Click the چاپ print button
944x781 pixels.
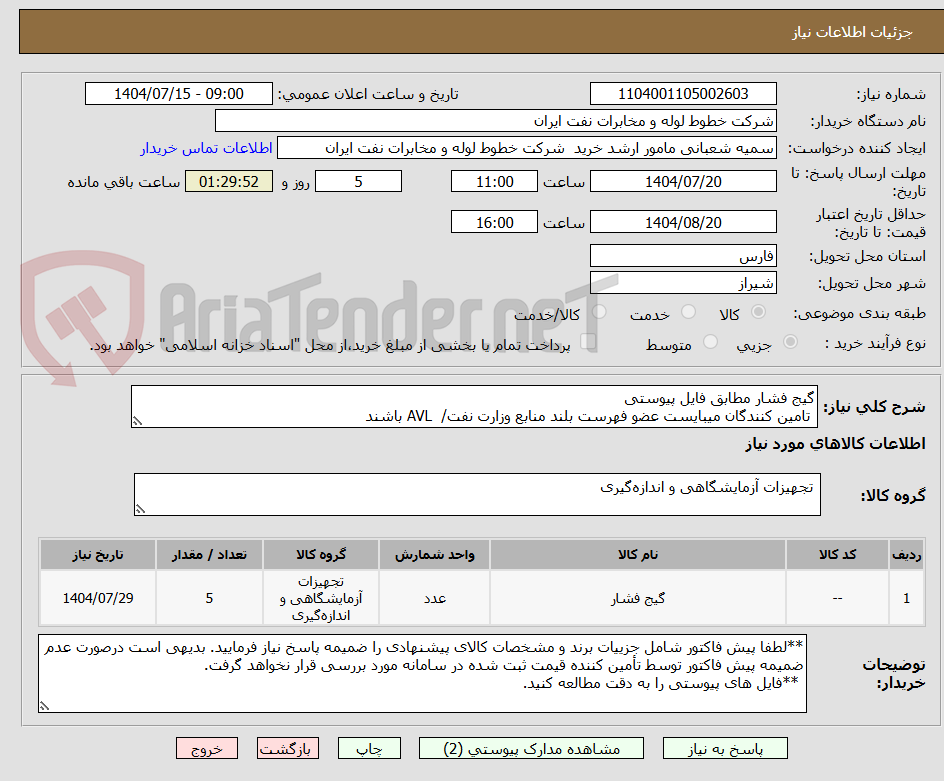click(x=369, y=748)
